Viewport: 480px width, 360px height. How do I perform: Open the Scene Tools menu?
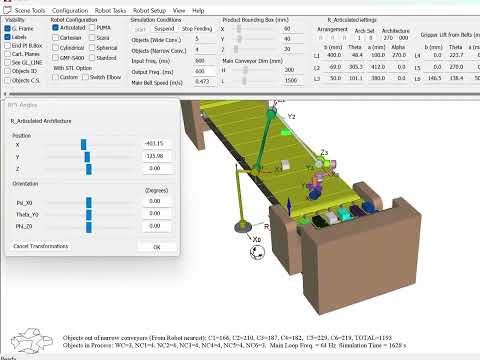(30, 11)
